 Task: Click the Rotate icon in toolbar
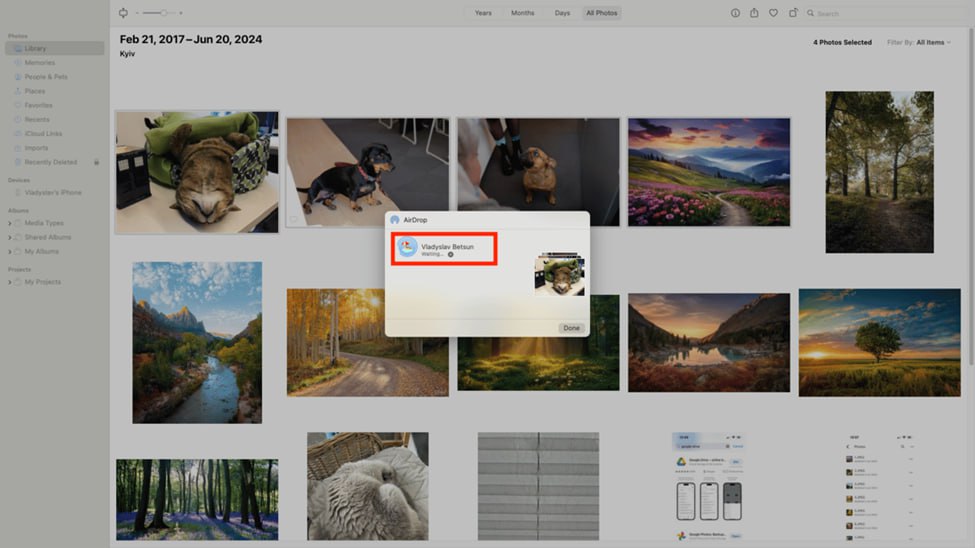click(x=793, y=13)
